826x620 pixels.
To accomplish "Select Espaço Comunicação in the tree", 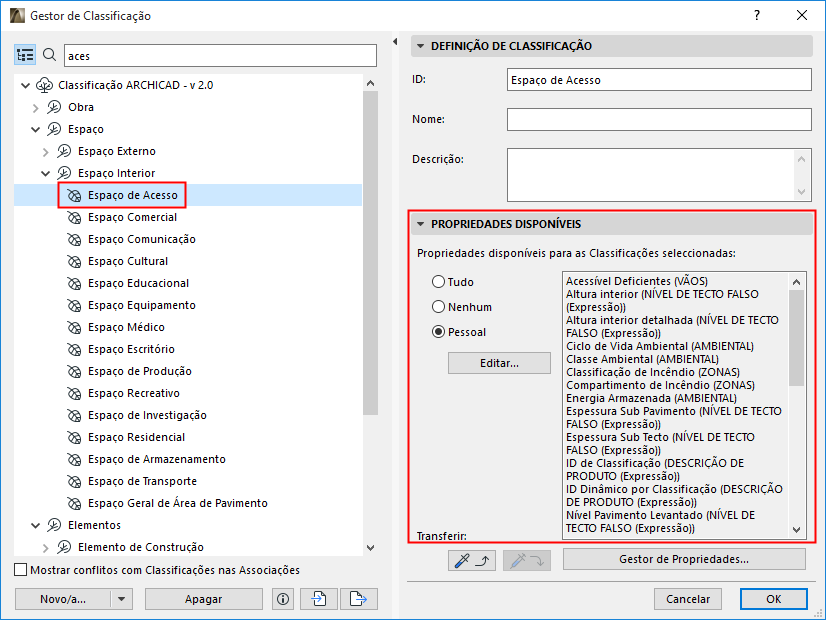I will click(x=142, y=239).
